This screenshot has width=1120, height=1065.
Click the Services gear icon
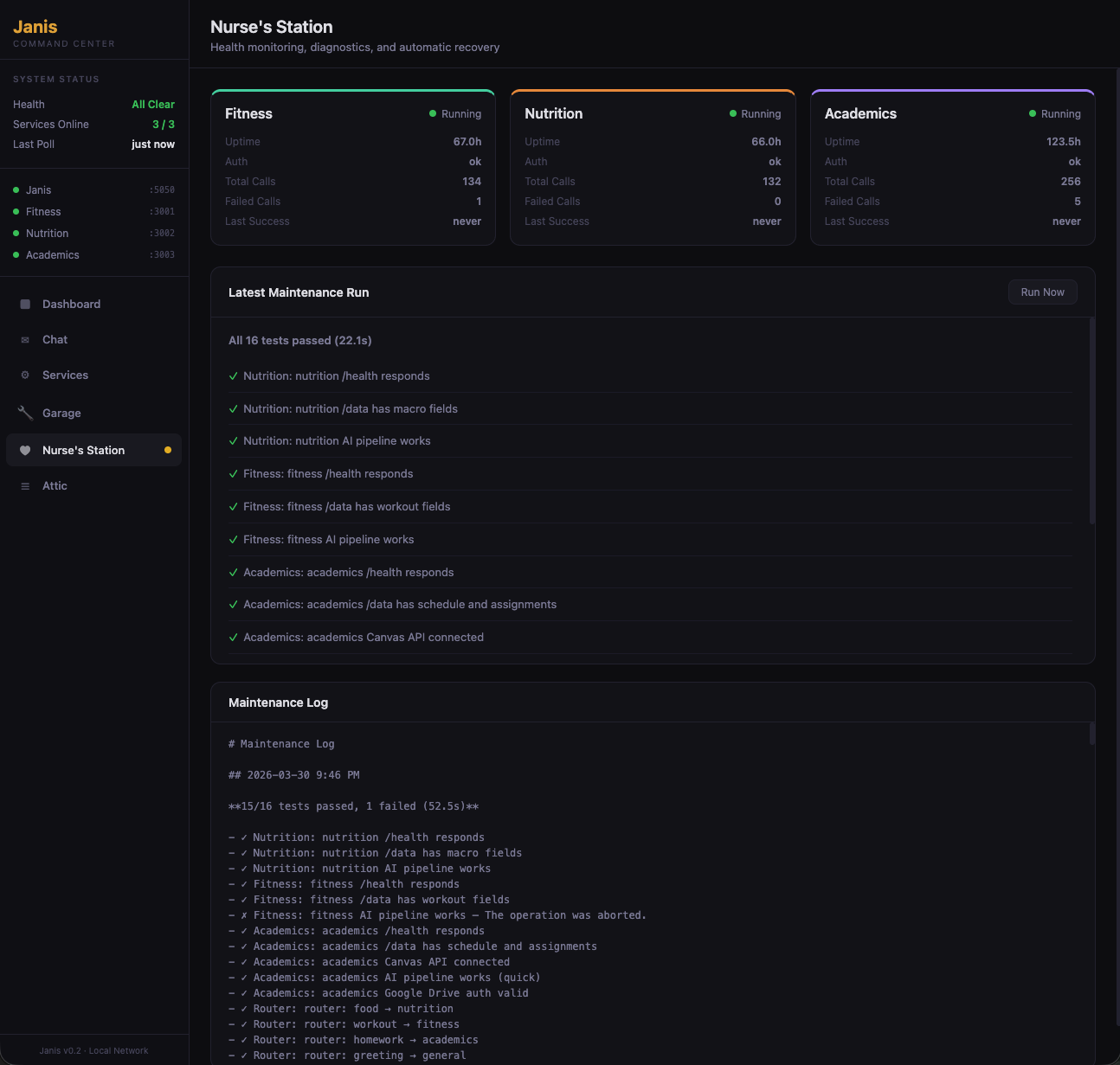(x=25, y=375)
